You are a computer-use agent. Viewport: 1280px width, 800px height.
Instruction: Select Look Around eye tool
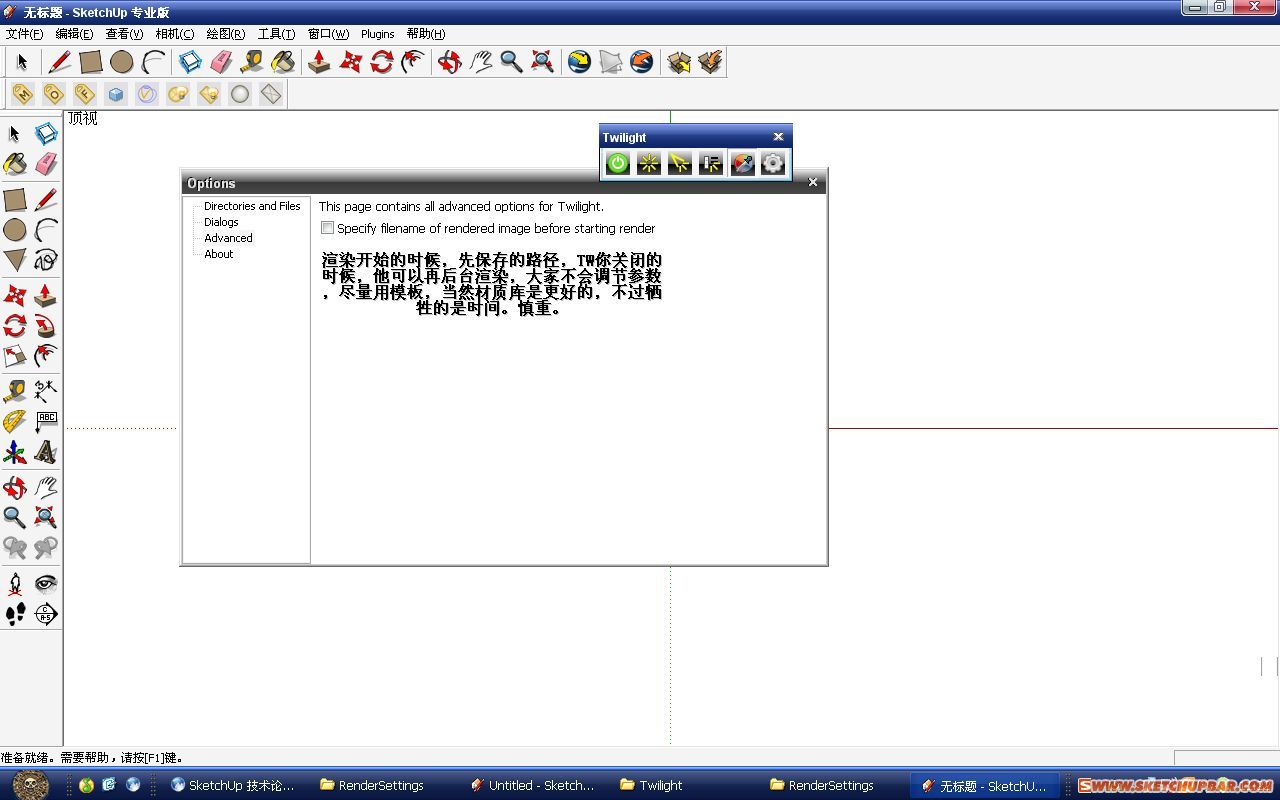tap(46, 584)
